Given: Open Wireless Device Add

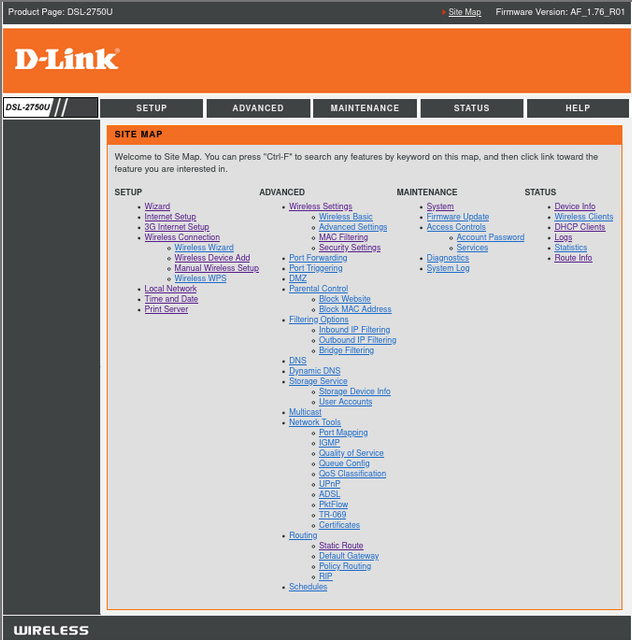Looking at the screenshot, I should [212, 258].
